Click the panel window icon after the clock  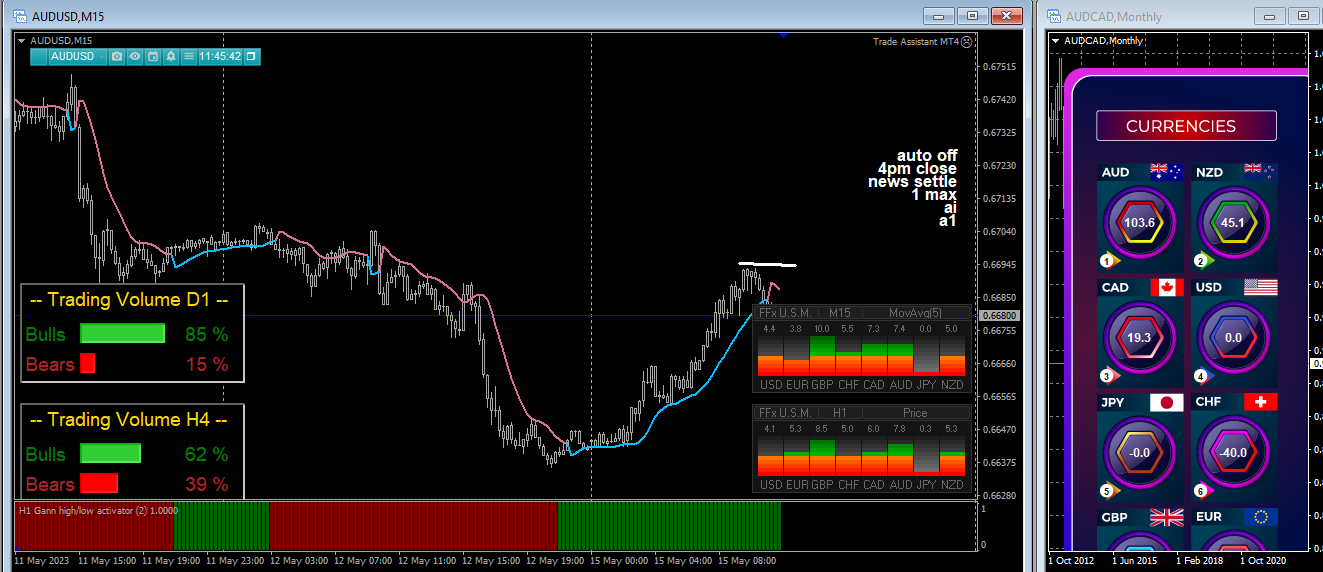pos(251,57)
